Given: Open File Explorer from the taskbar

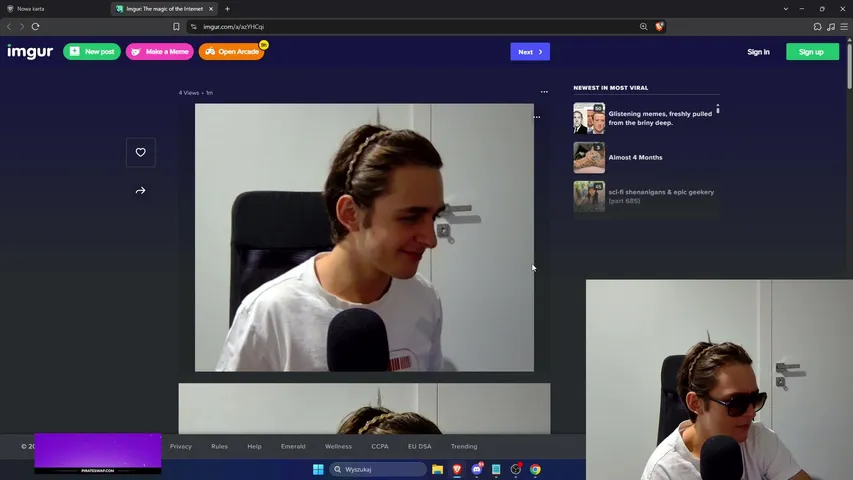Looking at the screenshot, I should click(437, 469).
